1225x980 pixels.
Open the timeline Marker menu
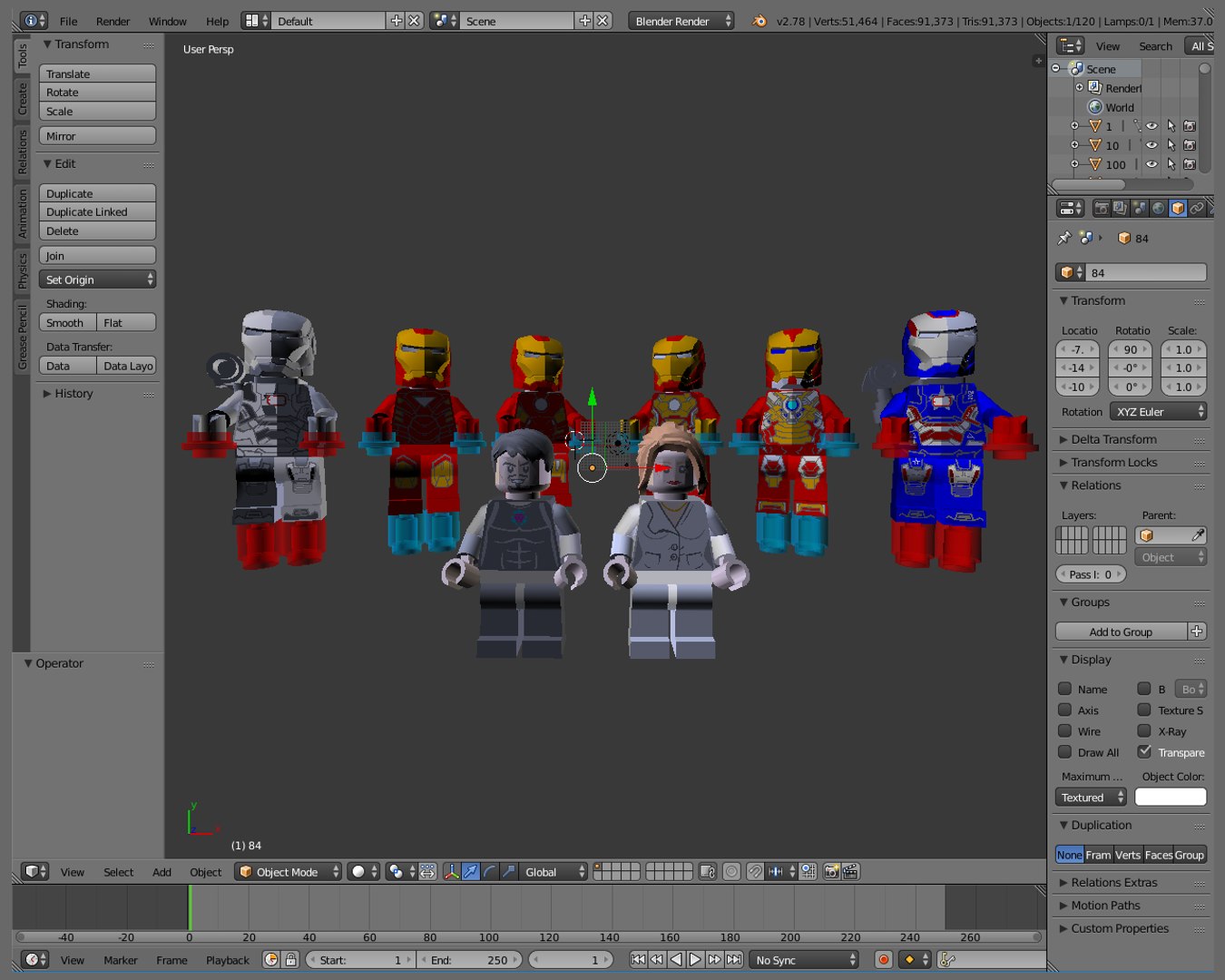[x=120, y=960]
